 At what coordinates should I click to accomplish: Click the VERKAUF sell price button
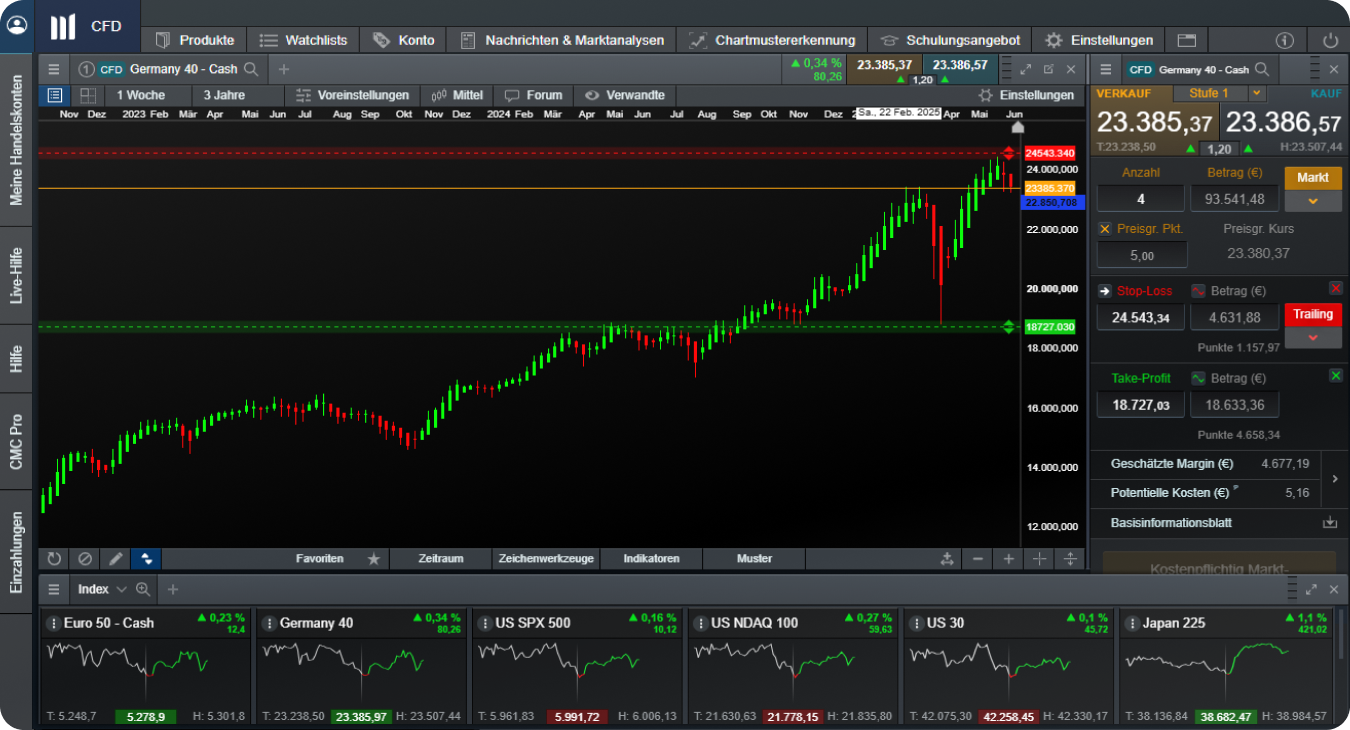[1154, 123]
